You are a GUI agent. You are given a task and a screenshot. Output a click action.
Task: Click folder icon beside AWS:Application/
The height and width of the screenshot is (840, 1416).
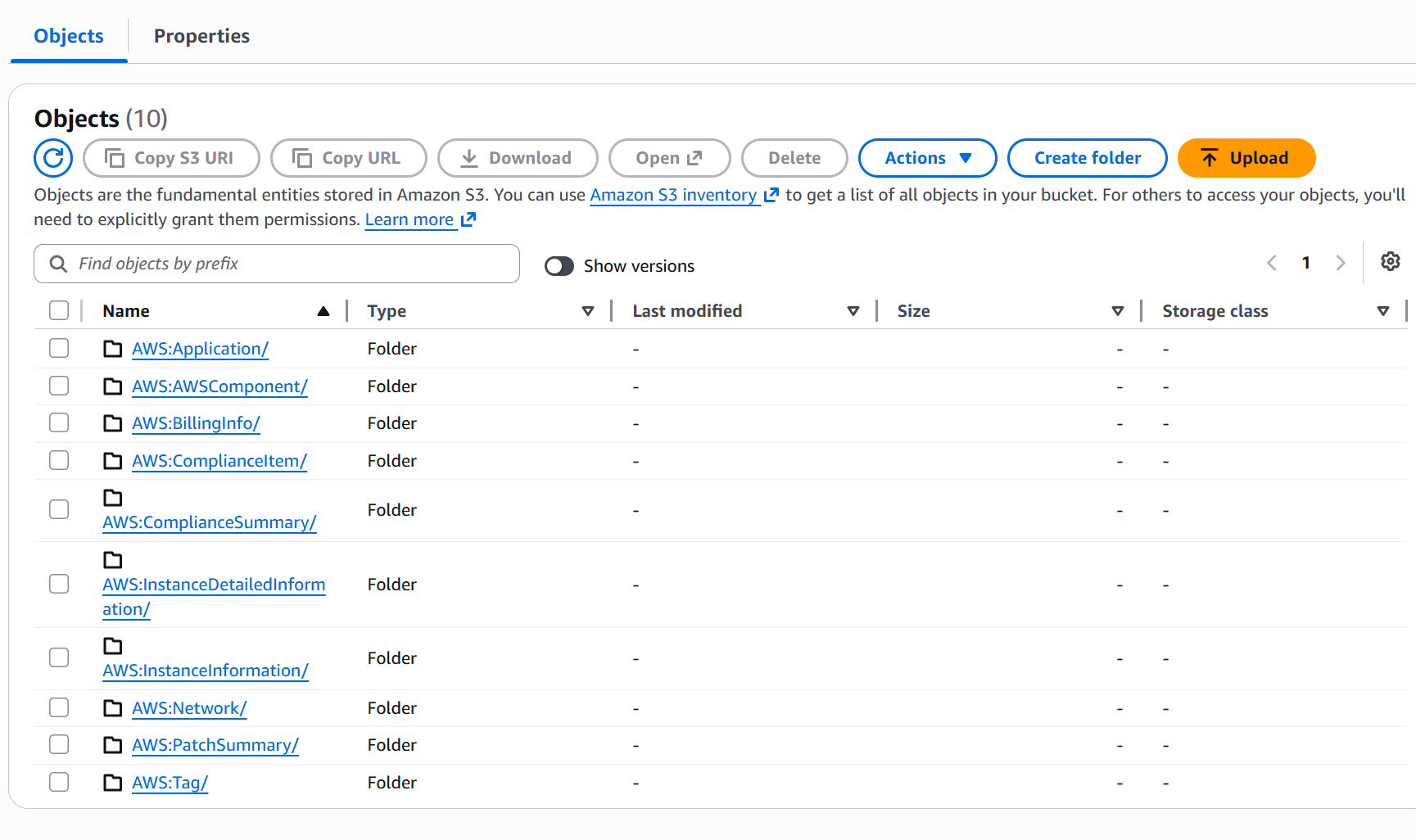113,349
